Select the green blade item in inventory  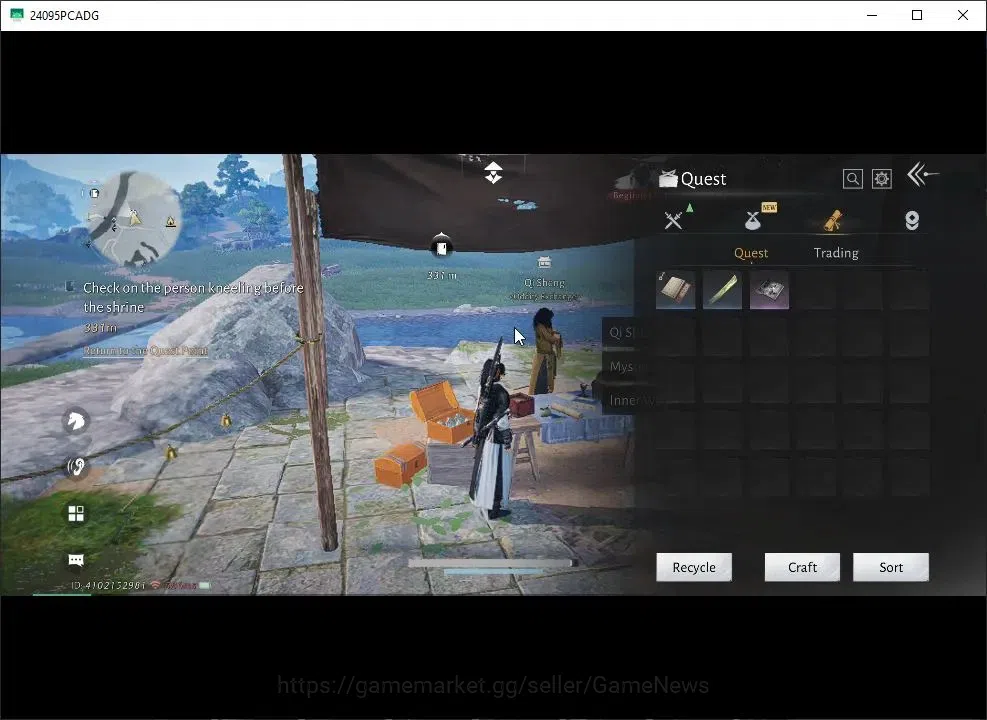coord(722,290)
